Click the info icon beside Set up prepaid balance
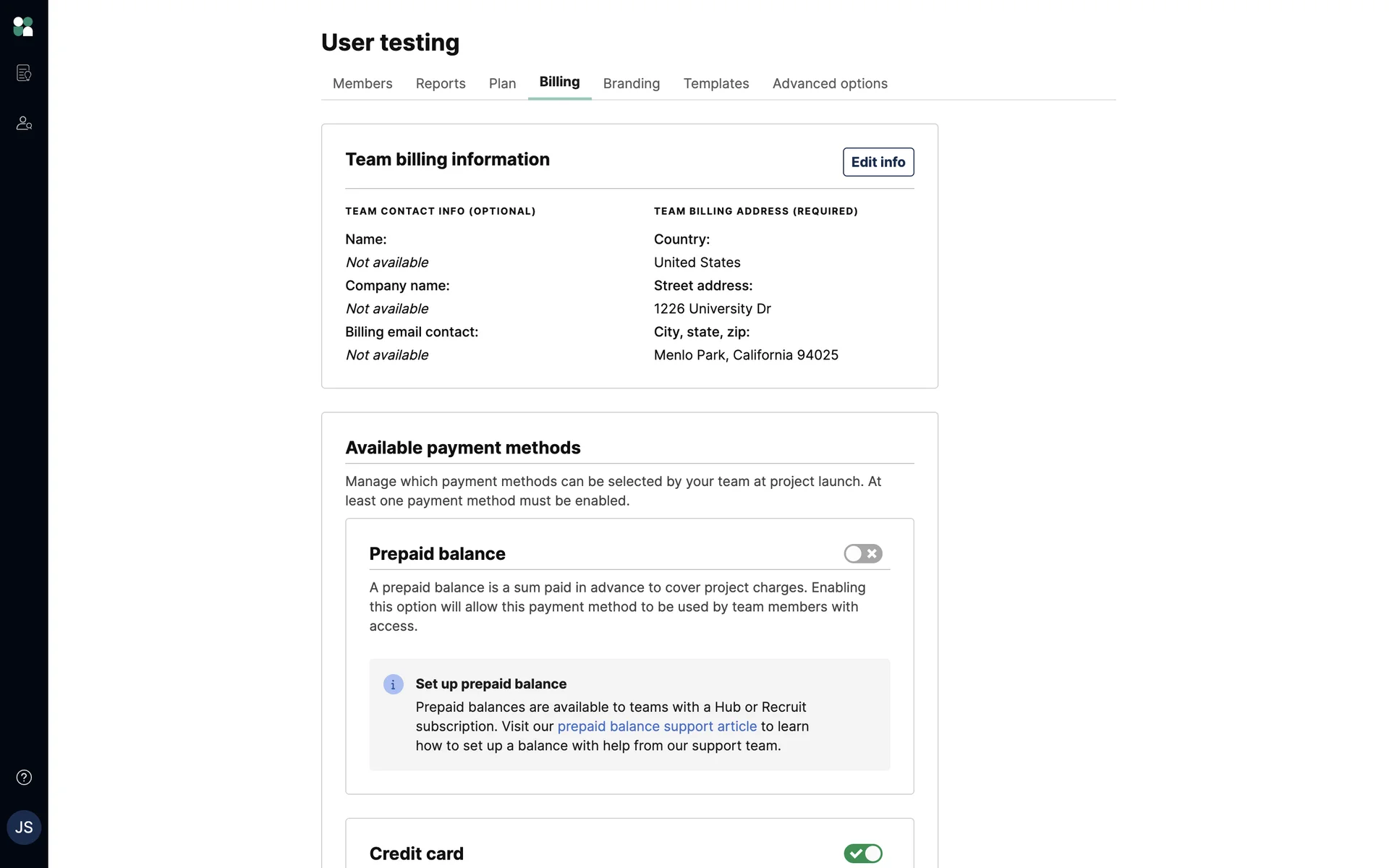The image size is (1389, 868). tap(393, 684)
